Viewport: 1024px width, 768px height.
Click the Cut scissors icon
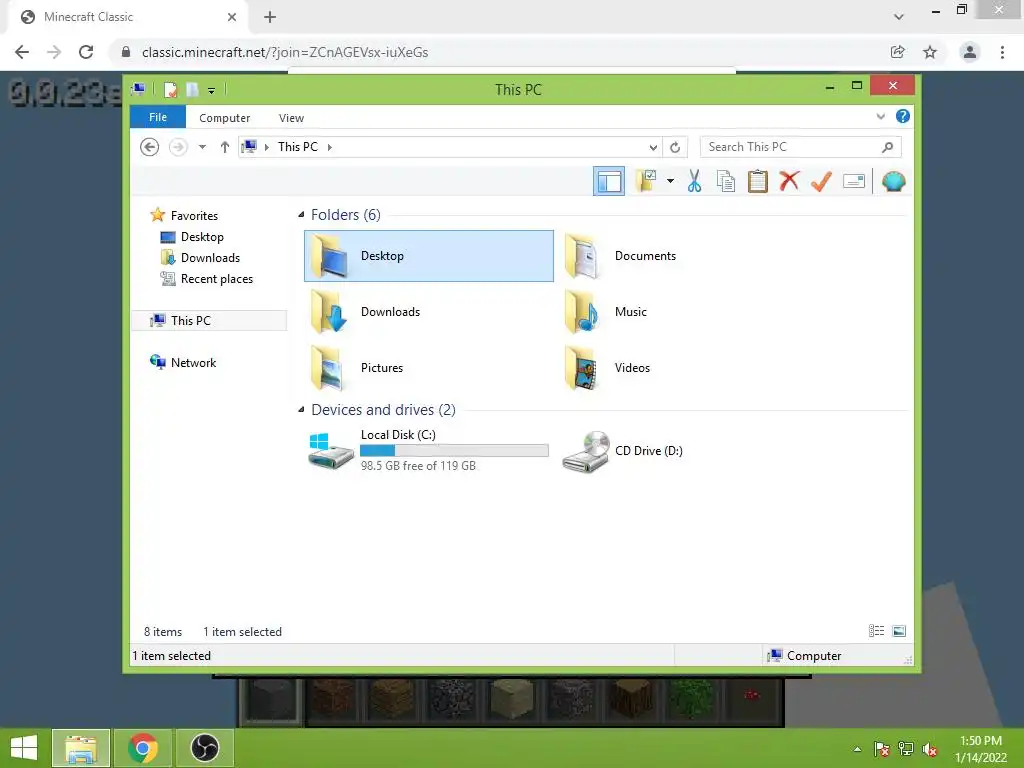coord(694,181)
